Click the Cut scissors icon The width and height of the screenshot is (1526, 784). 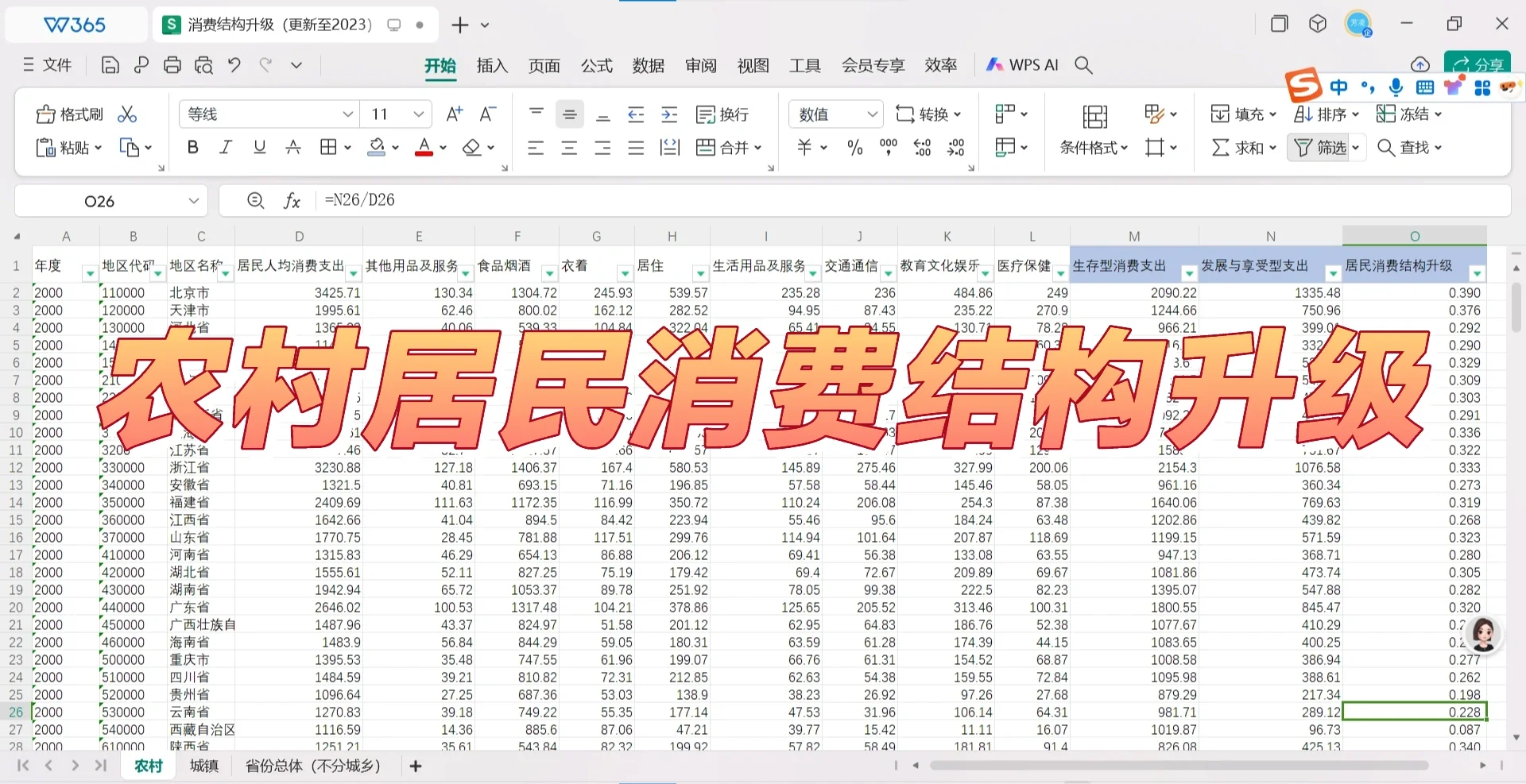click(x=127, y=114)
